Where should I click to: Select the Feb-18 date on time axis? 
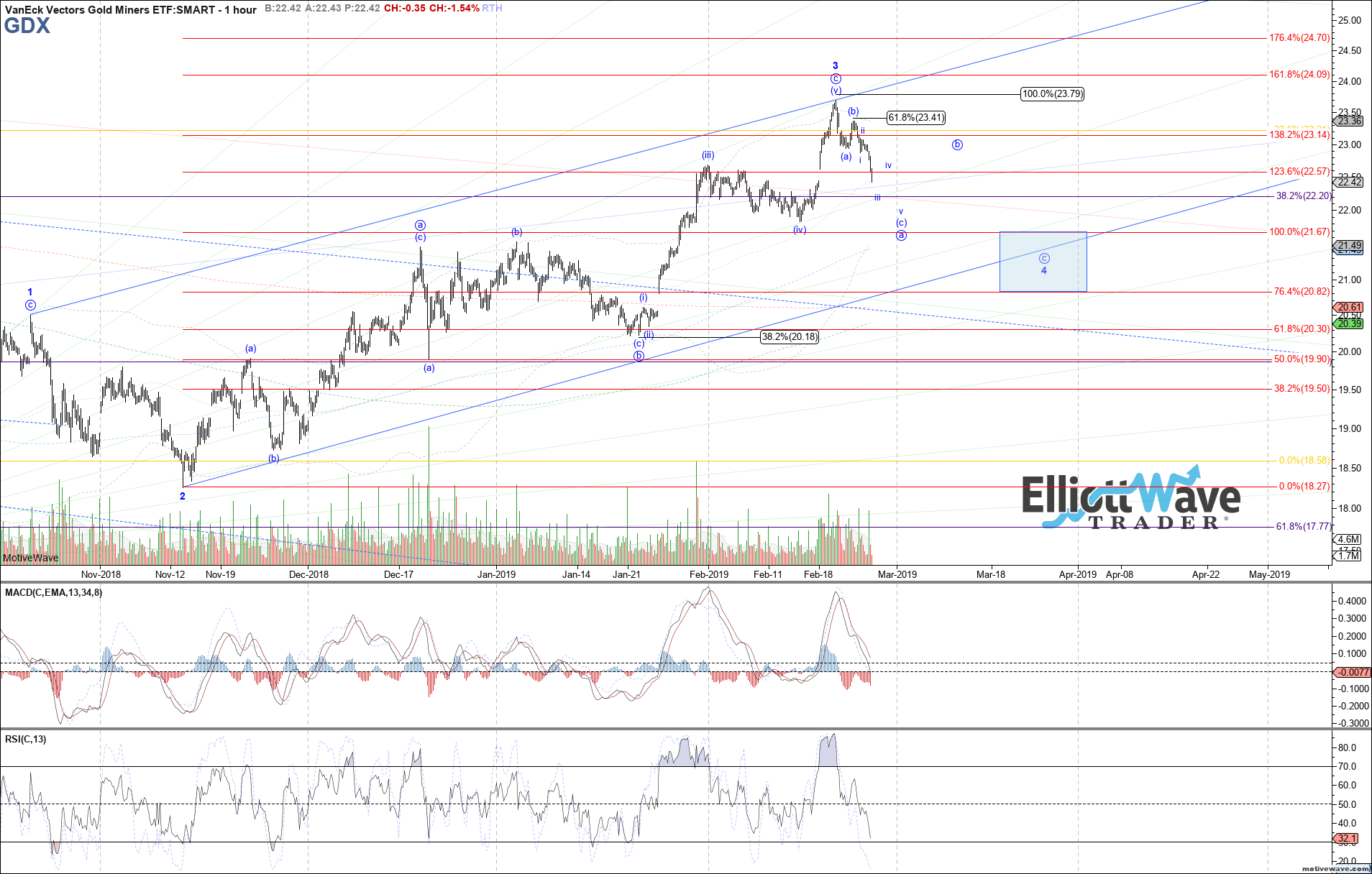pyautogui.click(x=818, y=574)
